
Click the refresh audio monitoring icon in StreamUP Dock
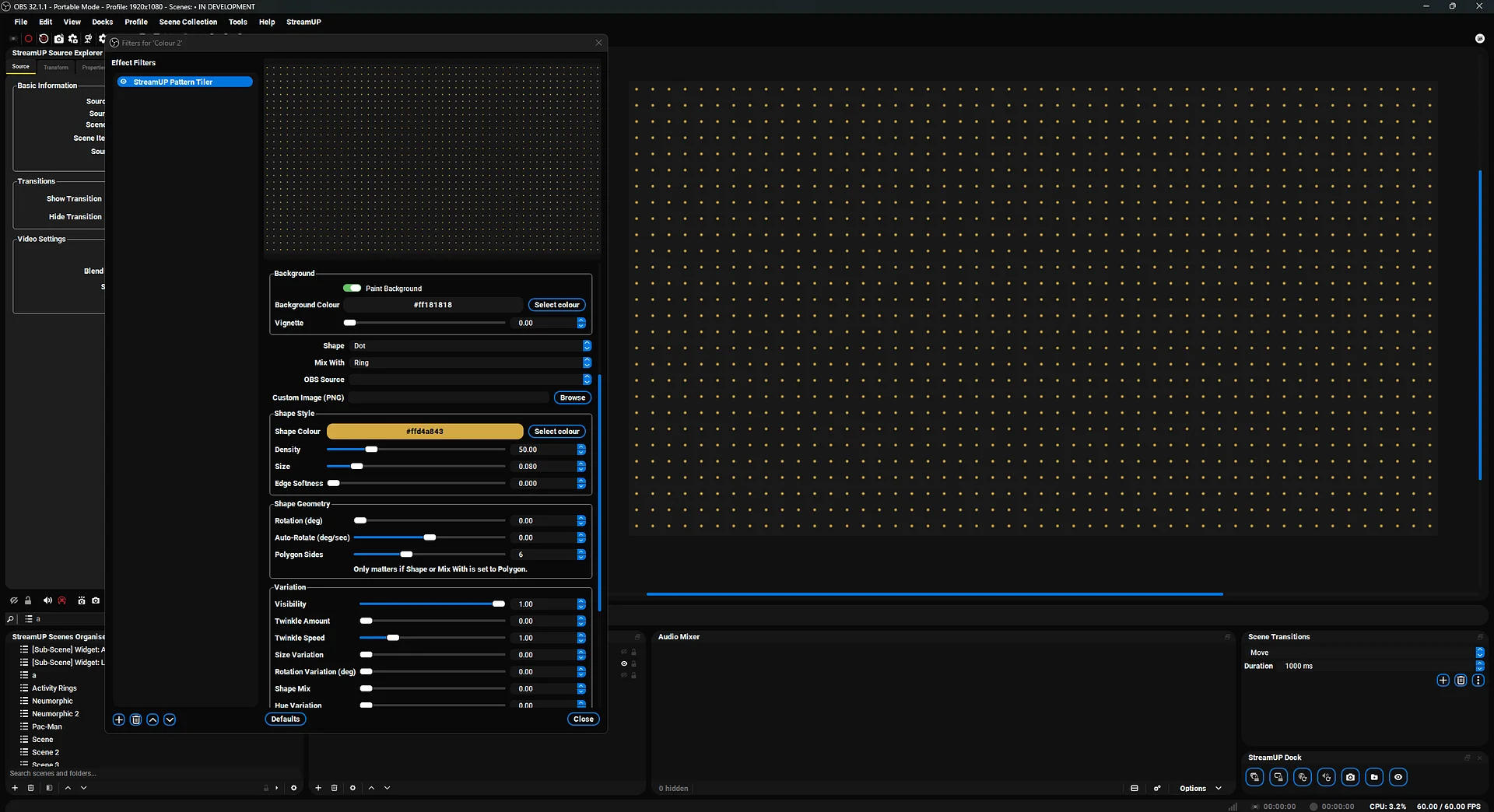[1327, 777]
